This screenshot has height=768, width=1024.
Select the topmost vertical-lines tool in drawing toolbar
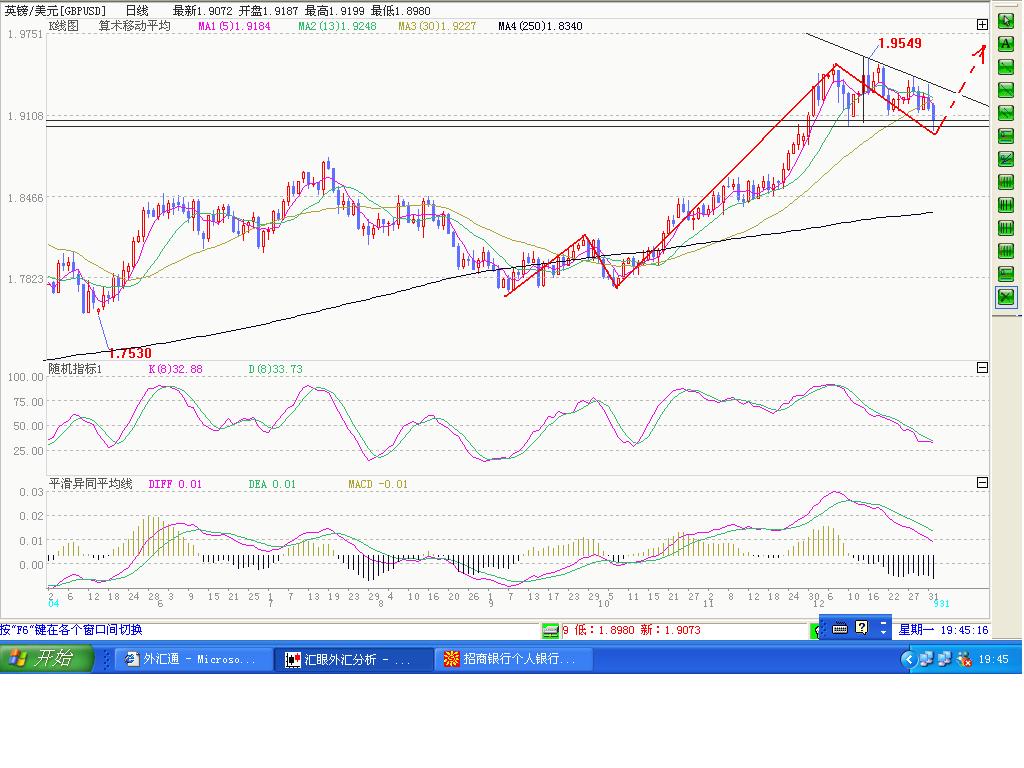coord(1005,181)
